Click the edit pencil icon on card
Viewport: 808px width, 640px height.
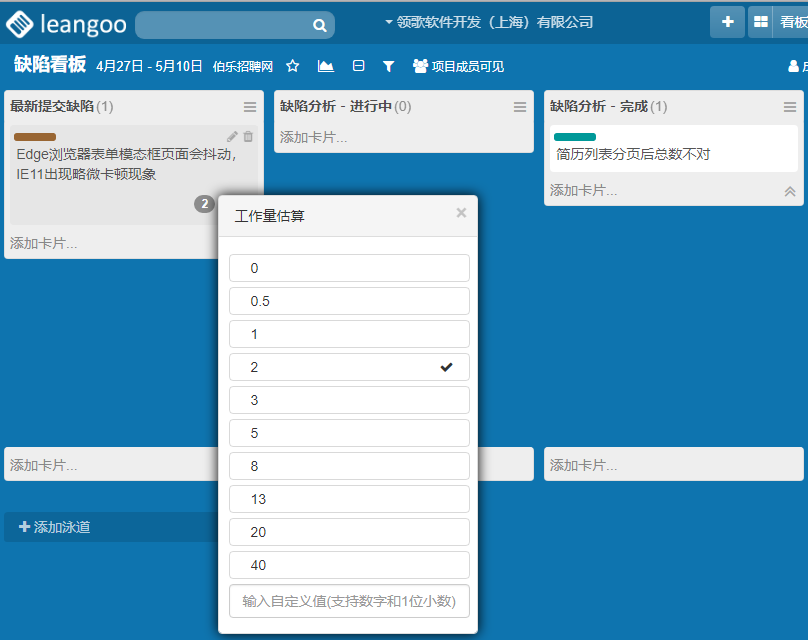232,136
